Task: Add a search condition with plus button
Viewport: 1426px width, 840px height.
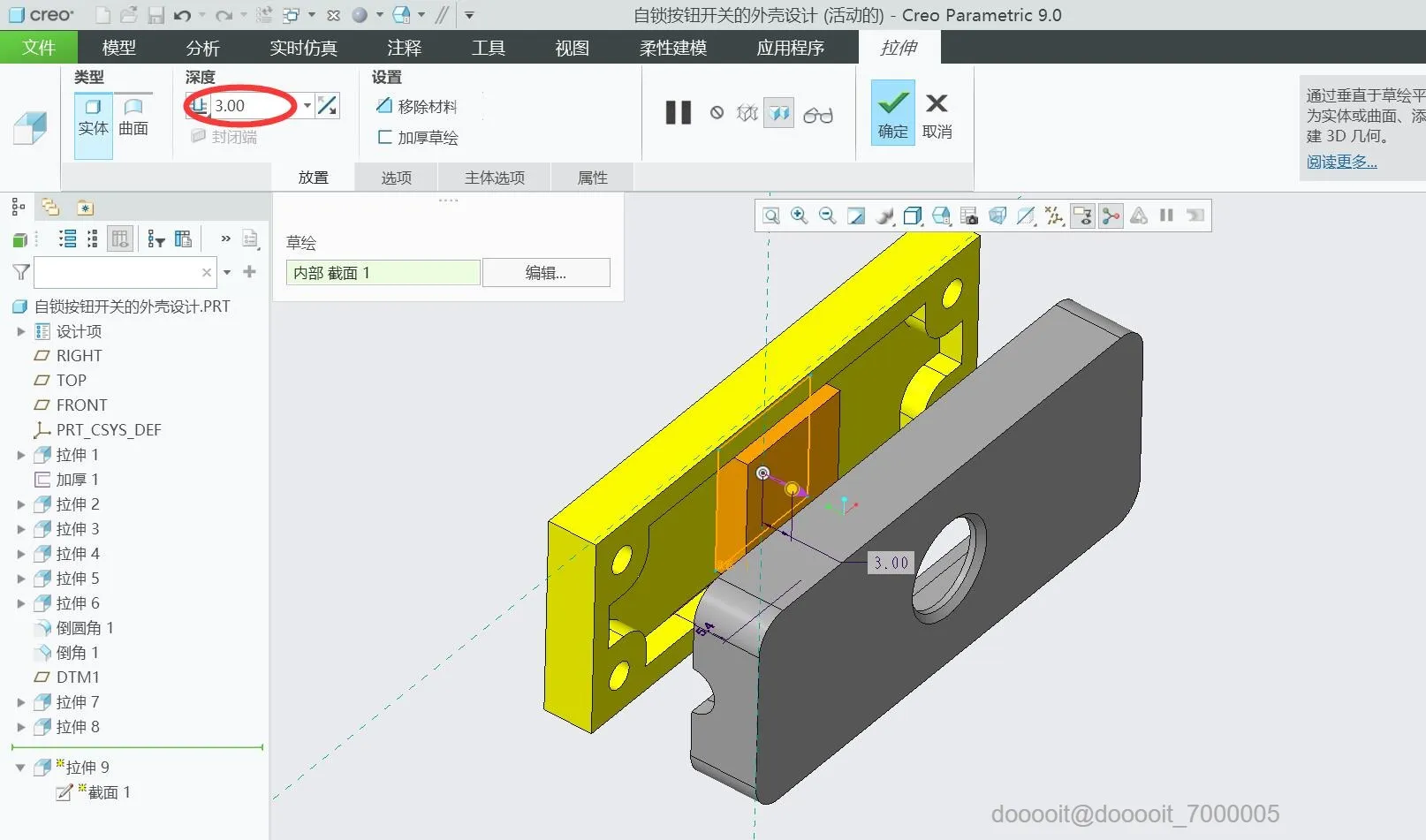Action: coord(250,272)
